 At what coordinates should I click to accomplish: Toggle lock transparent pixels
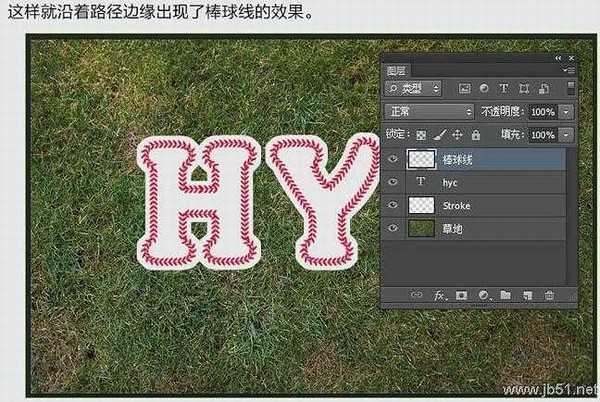421,134
